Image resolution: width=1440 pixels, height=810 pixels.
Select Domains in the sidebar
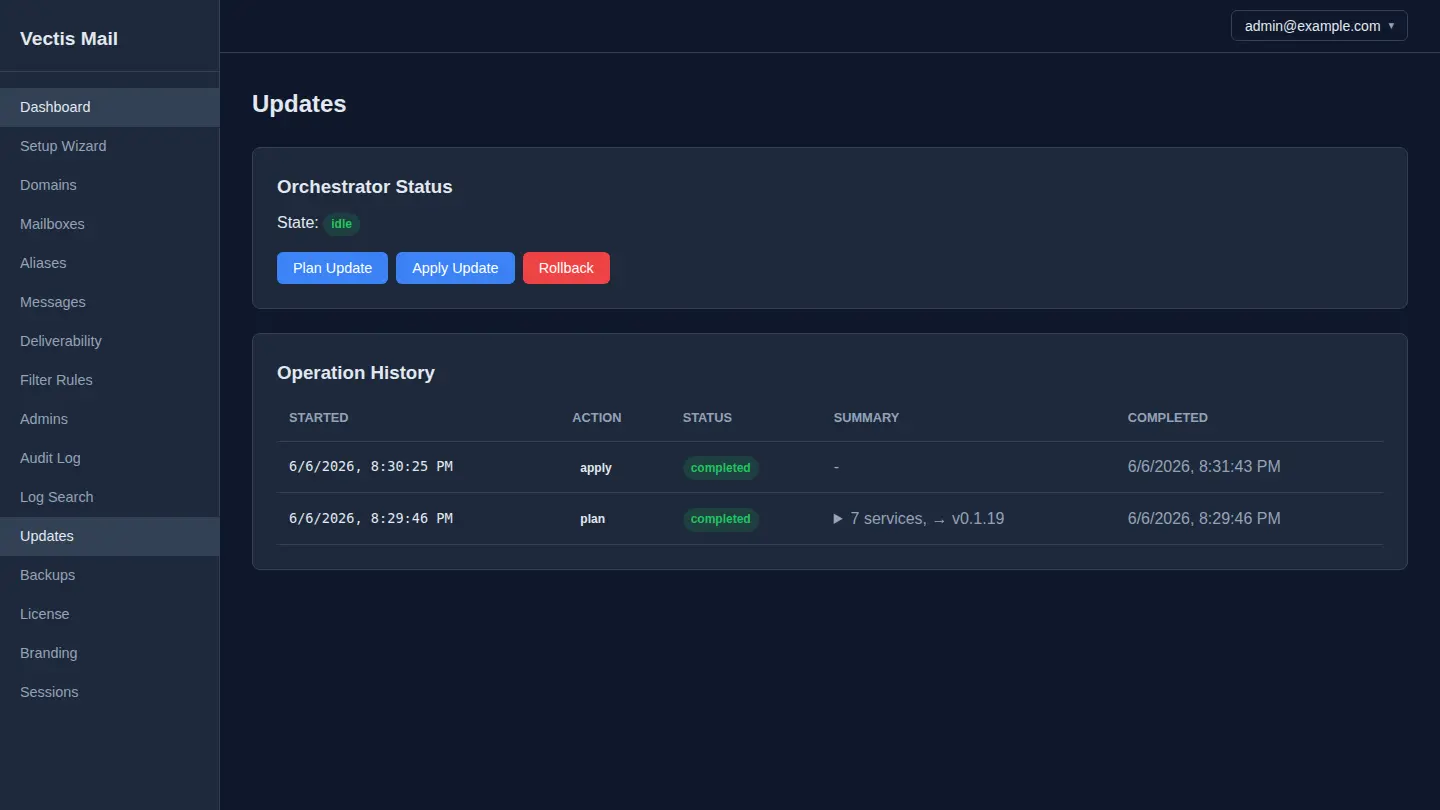(109, 185)
